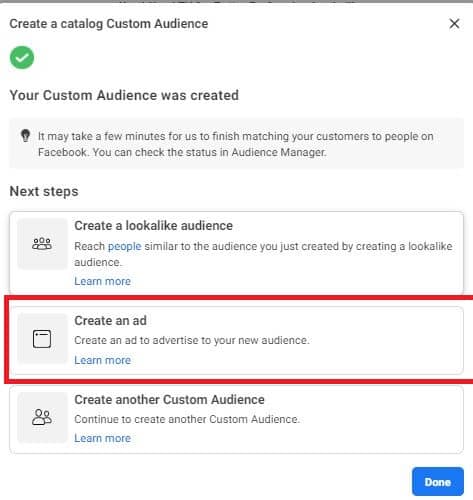The height and width of the screenshot is (500, 473).
Task: Close the catalog Custom Audience dialog
Action: (454, 24)
